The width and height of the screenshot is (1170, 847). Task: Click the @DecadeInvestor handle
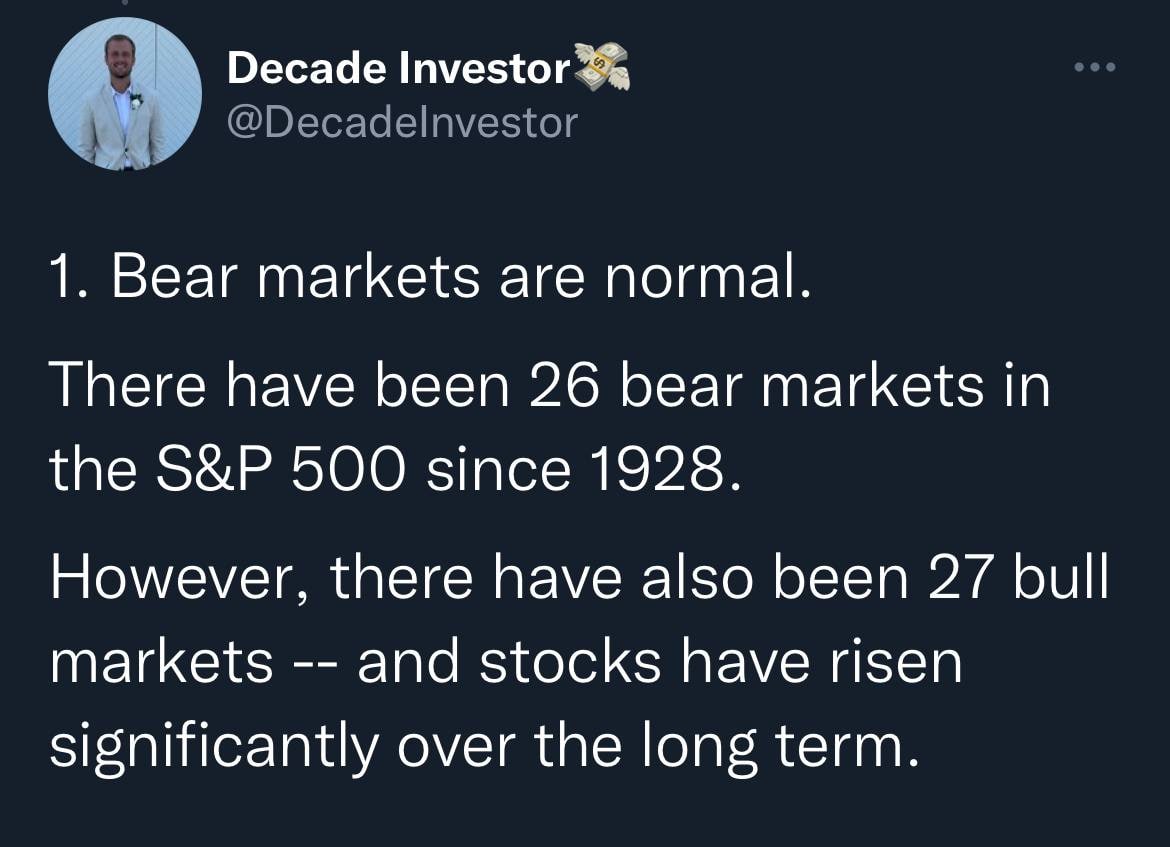(402, 123)
